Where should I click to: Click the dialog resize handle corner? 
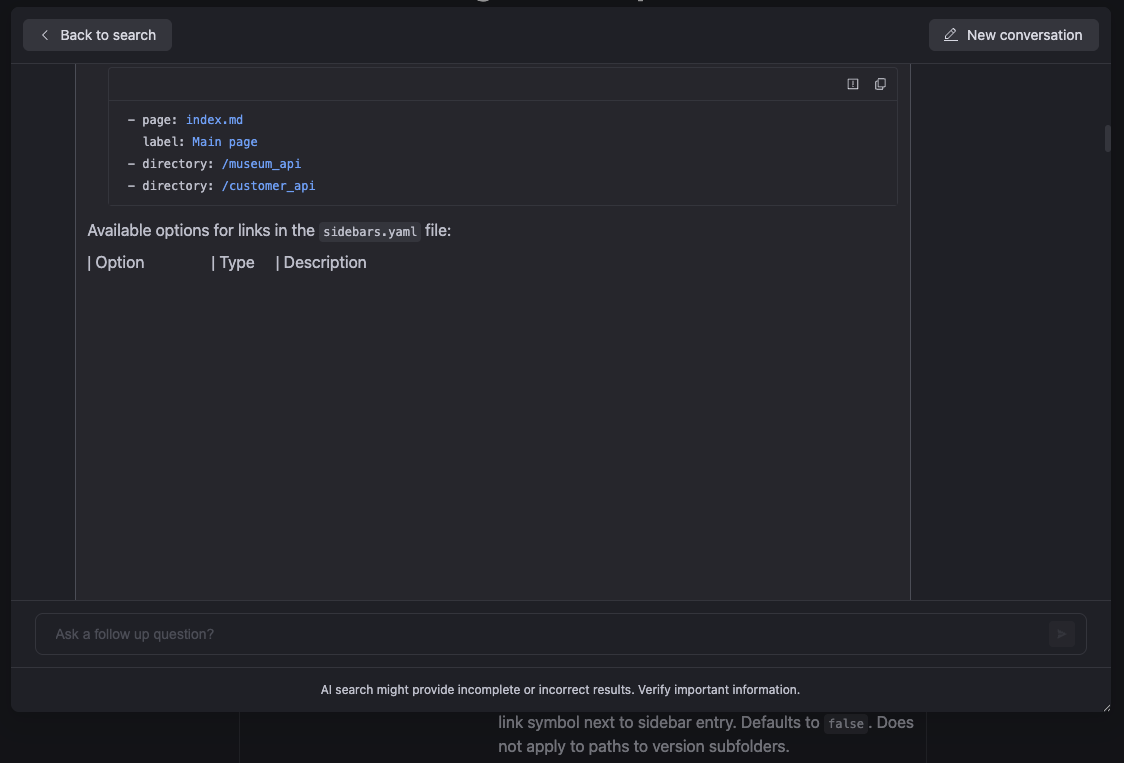[1107, 708]
